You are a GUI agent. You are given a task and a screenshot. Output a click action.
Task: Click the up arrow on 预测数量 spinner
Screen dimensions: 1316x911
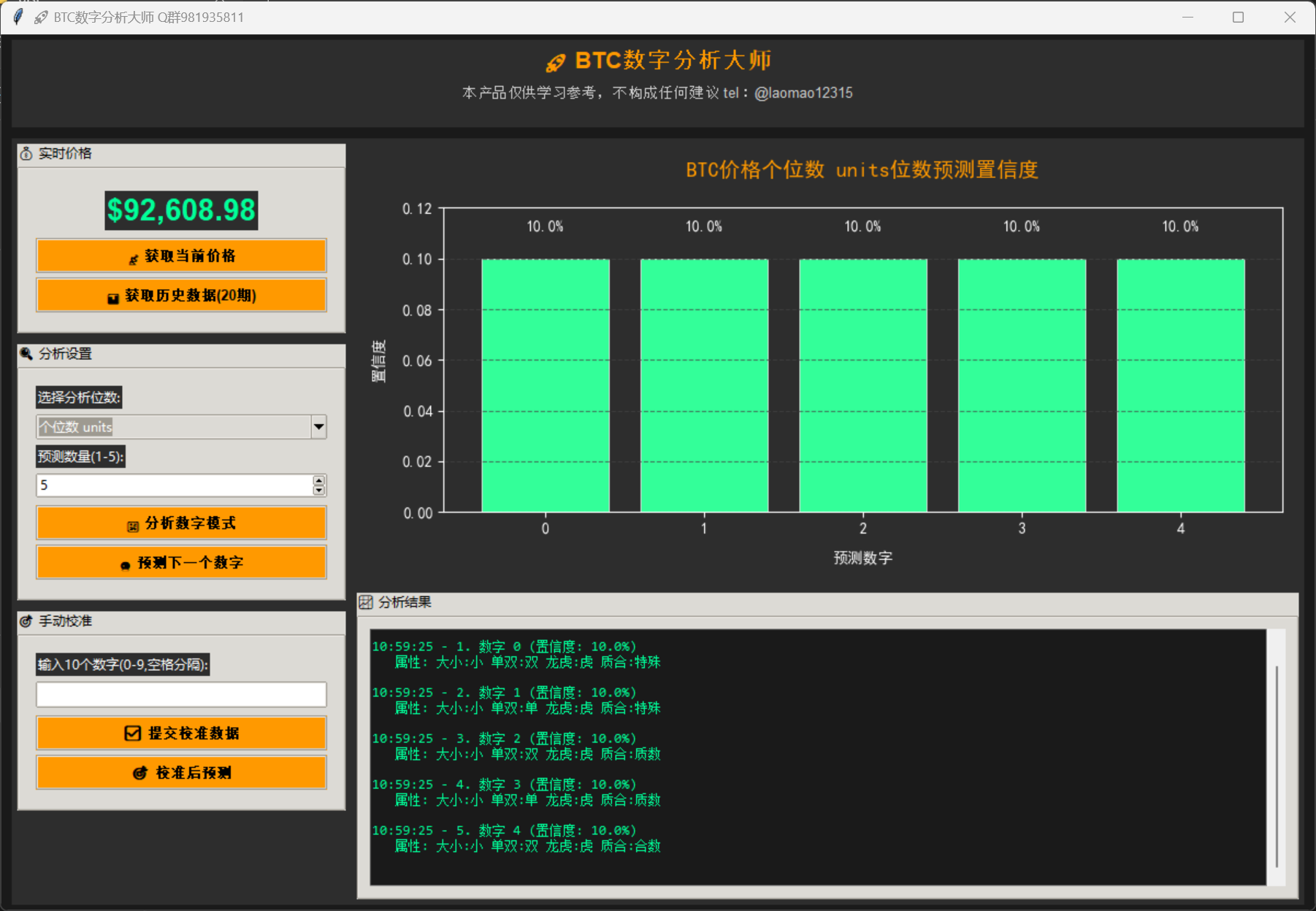pos(318,480)
